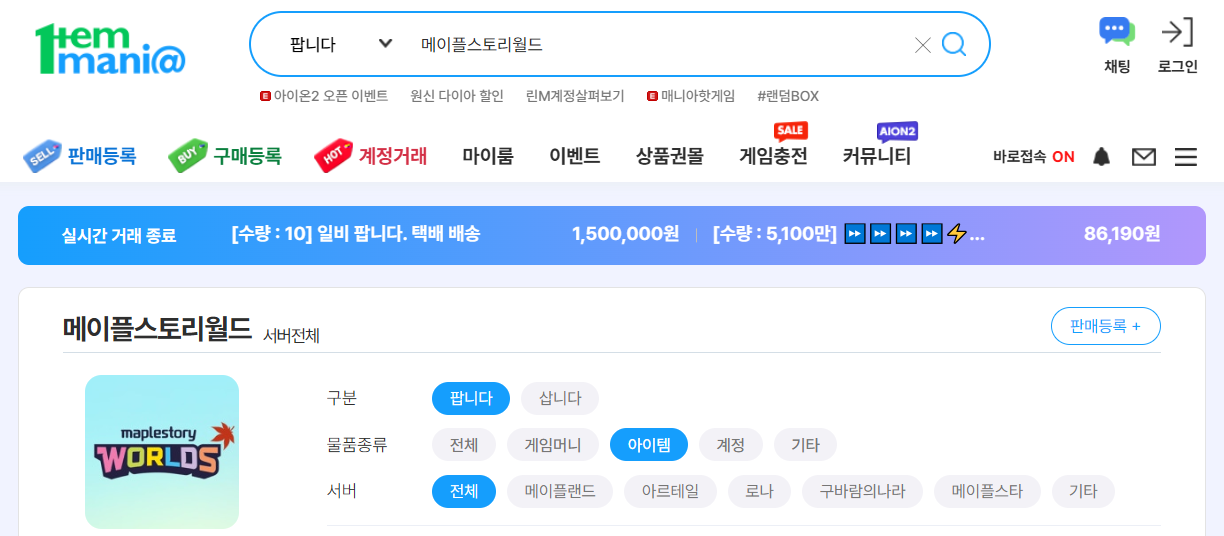The image size is (1224, 536).
Task: Click 서버전체 text beside heading
Action: pyautogui.click(x=292, y=335)
